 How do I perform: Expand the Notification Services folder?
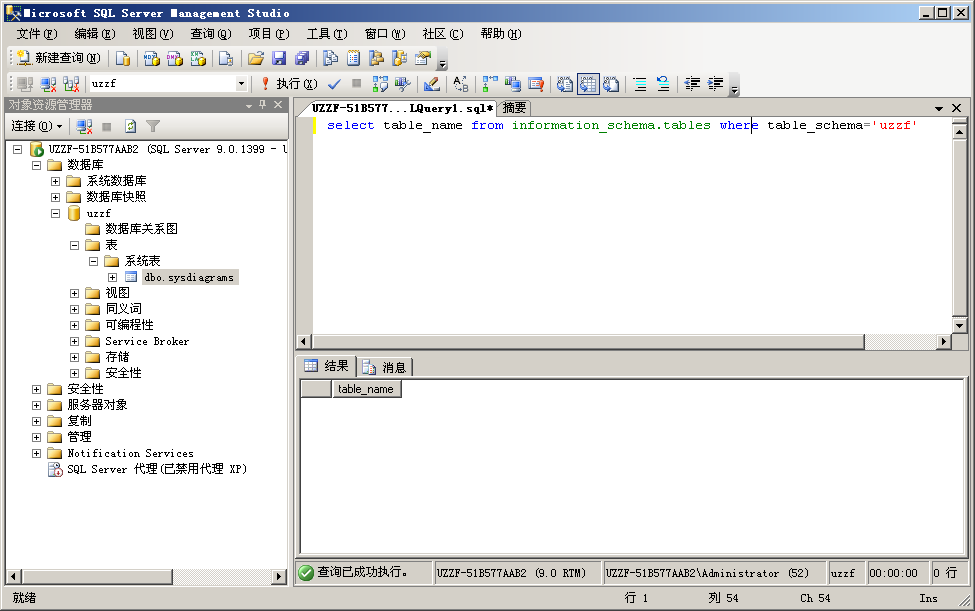click(x=37, y=454)
